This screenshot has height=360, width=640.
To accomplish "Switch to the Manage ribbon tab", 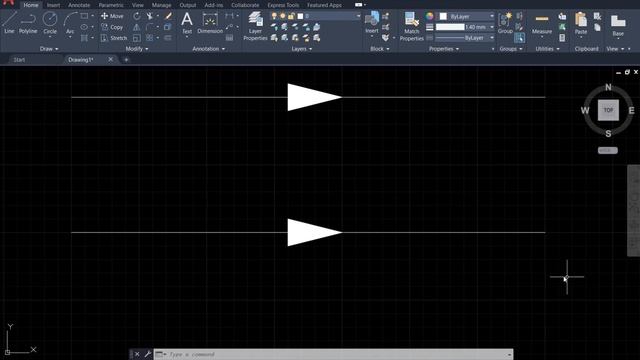I will [161, 5].
